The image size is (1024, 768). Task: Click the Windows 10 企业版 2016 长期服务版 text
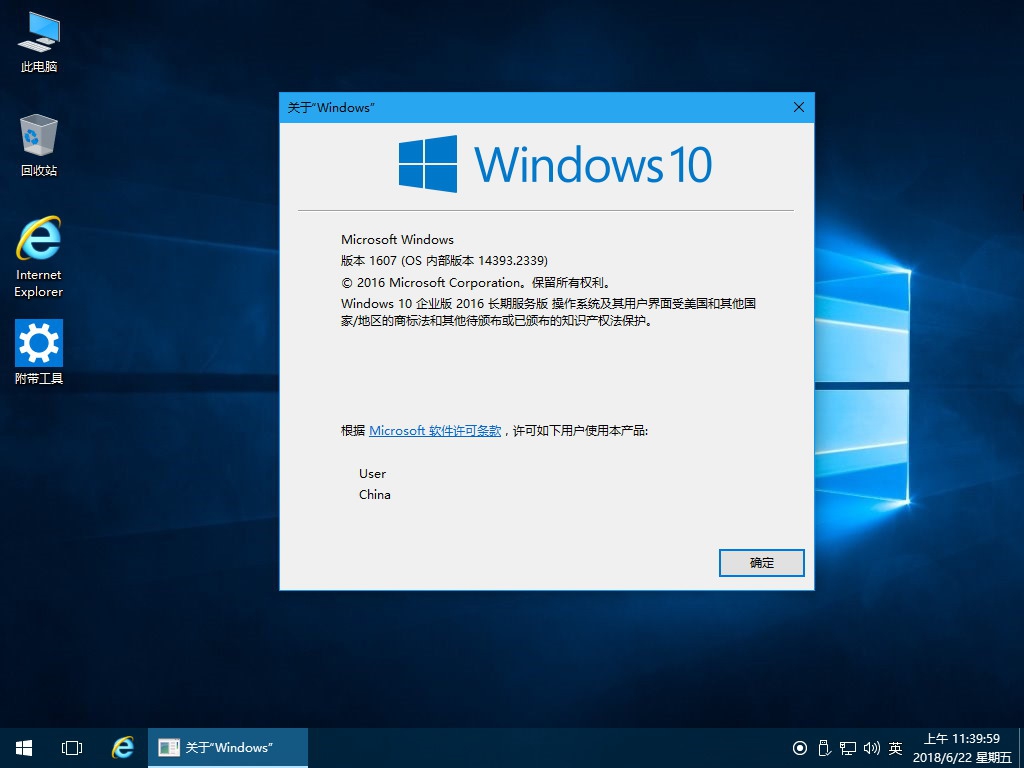pos(444,304)
